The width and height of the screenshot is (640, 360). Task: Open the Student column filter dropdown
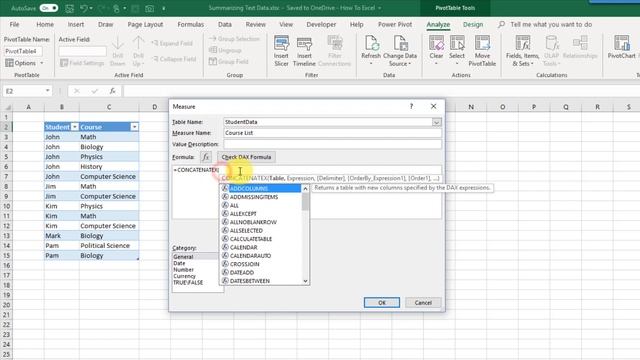tap(74, 127)
